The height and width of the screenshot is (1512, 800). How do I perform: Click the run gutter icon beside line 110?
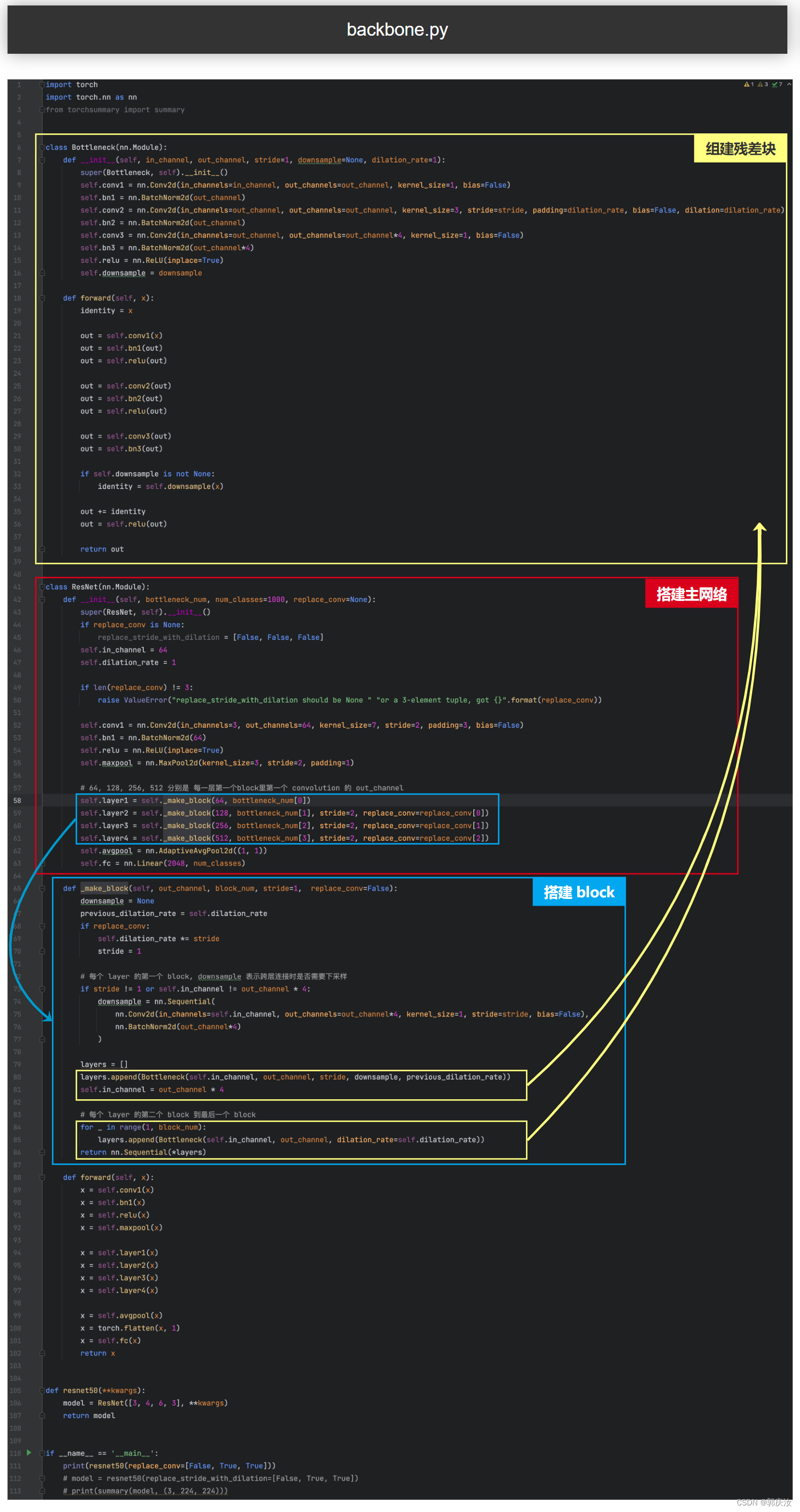pyautogui.click(x=29, y=1453)
